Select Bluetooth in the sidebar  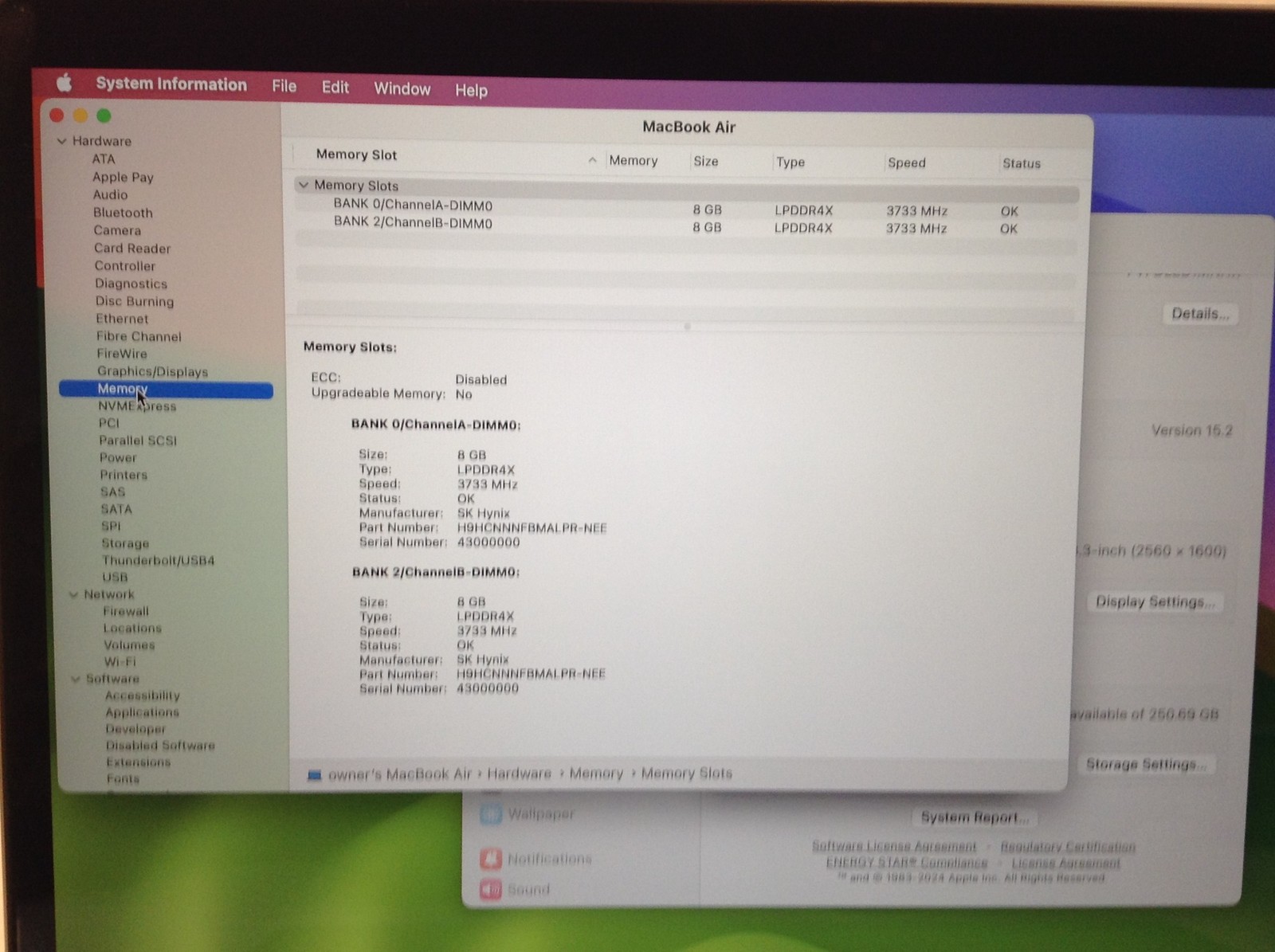tap(123, 213)
